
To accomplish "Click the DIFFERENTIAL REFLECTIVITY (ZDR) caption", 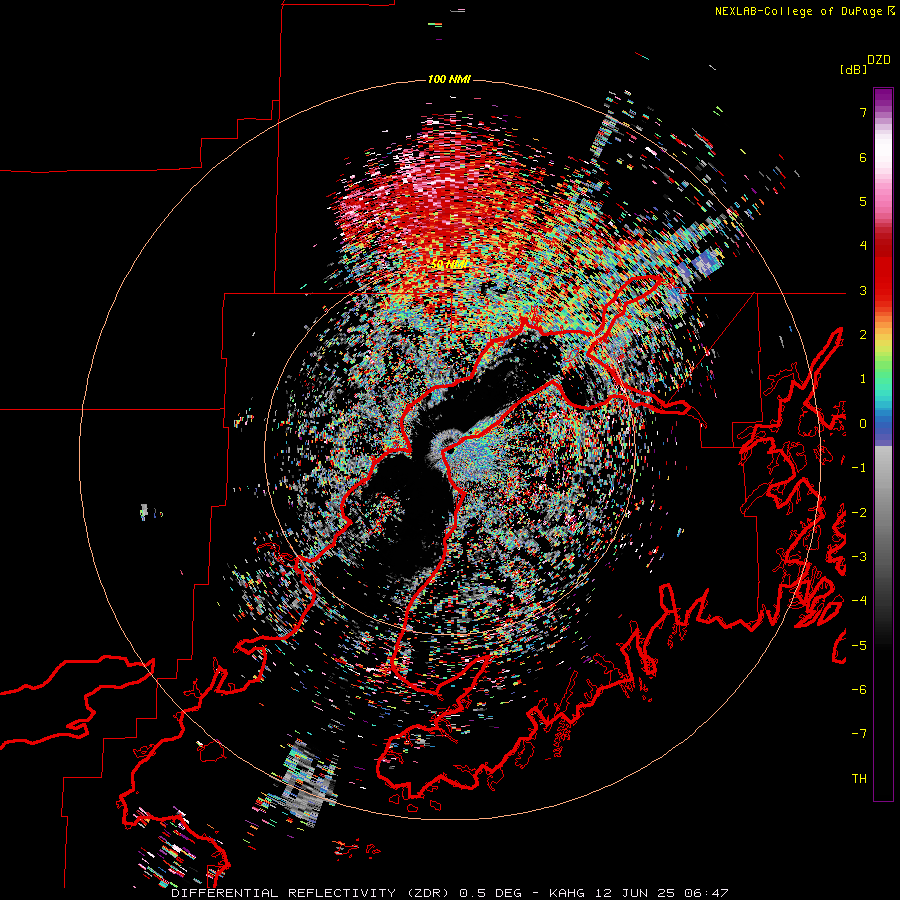I will tap(312, 893).
